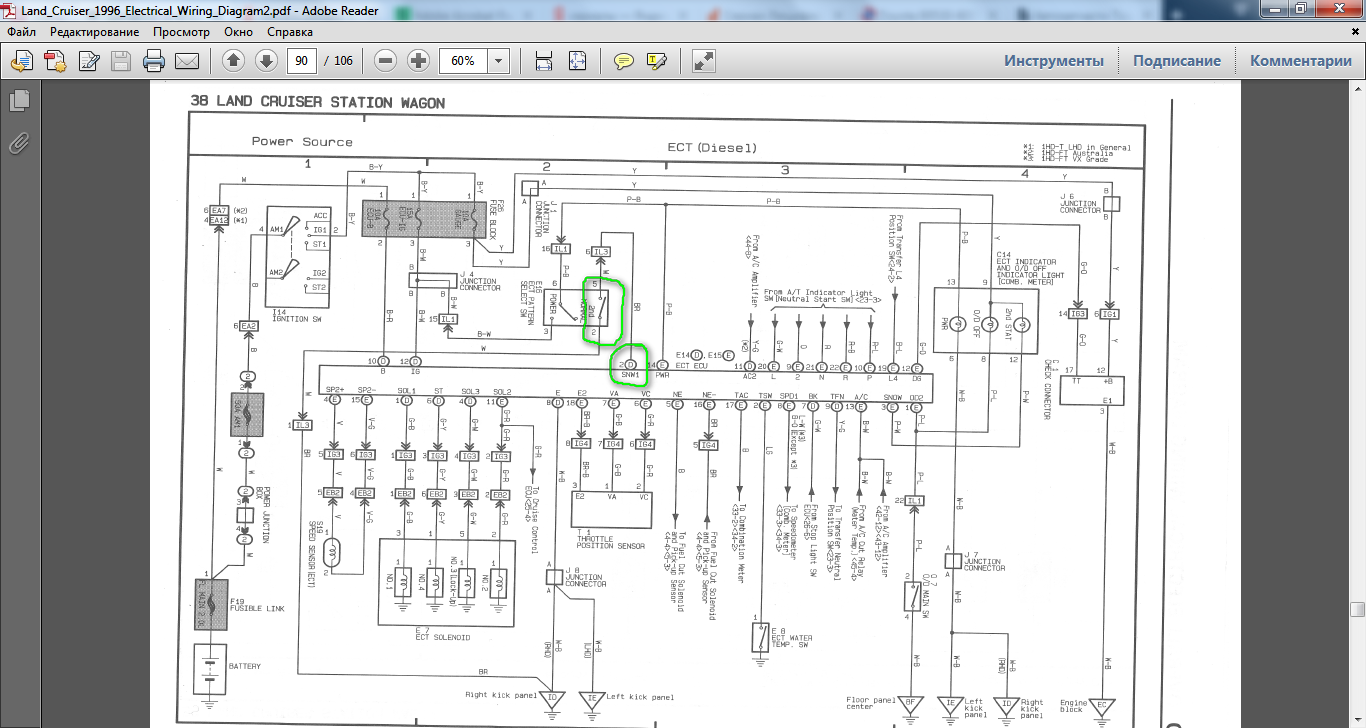Open Подписание sign pane
The image size is (1366, 728).
click(1177, 61)
